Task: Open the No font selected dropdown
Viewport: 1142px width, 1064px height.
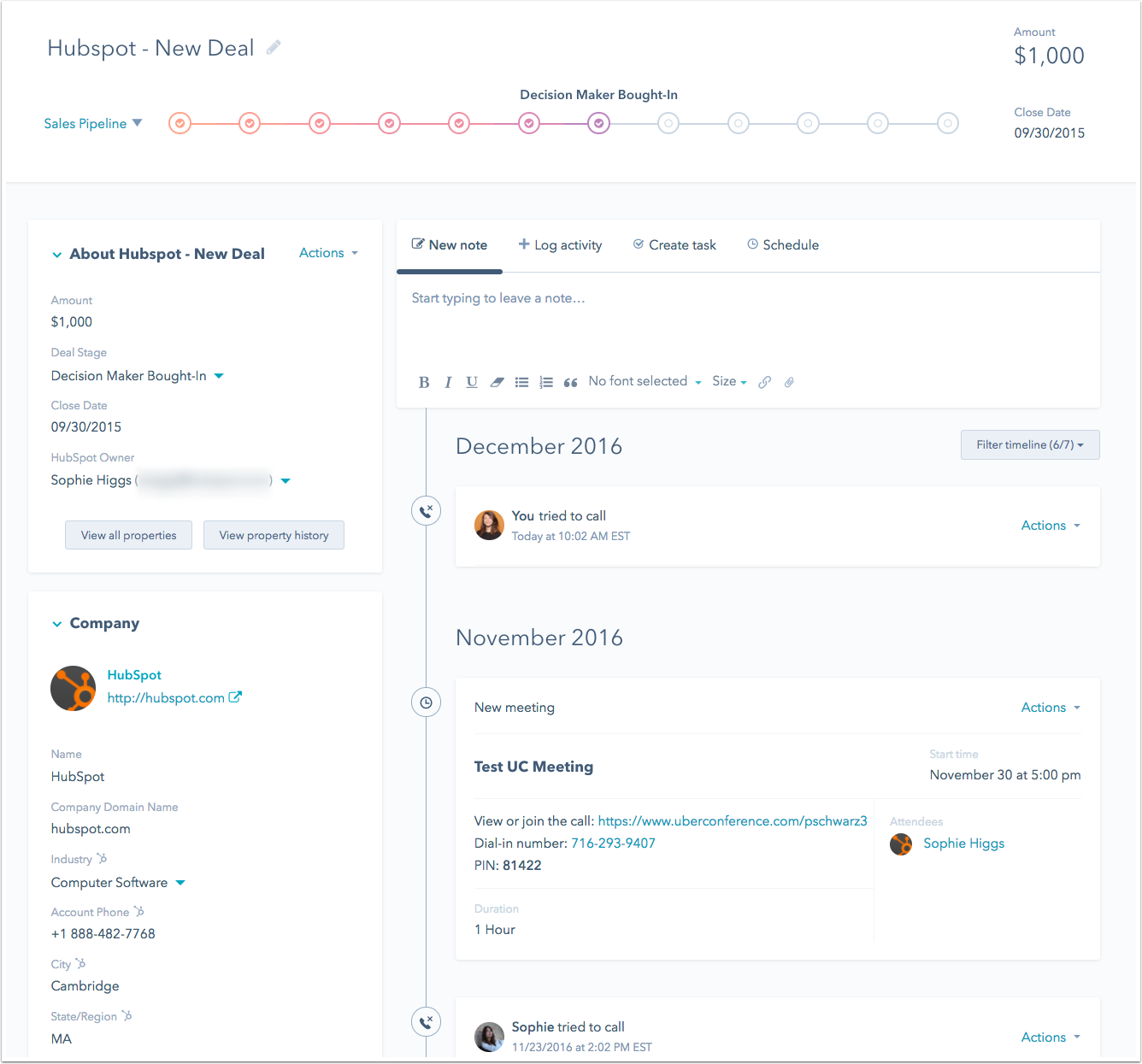Action: pyautogui.click(x=645, y=381)
